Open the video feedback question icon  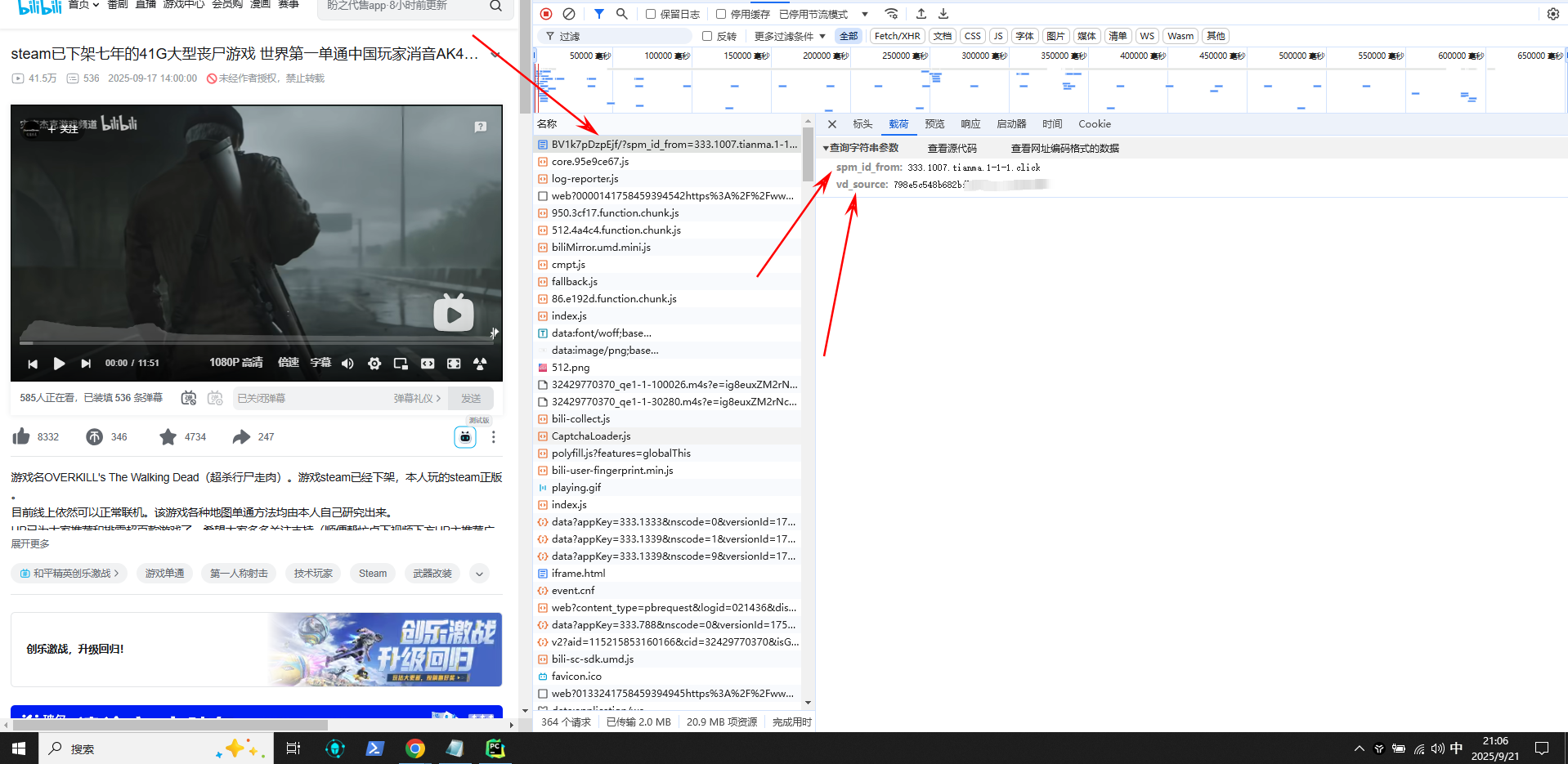pyautogui.click(x=481, y=127)
